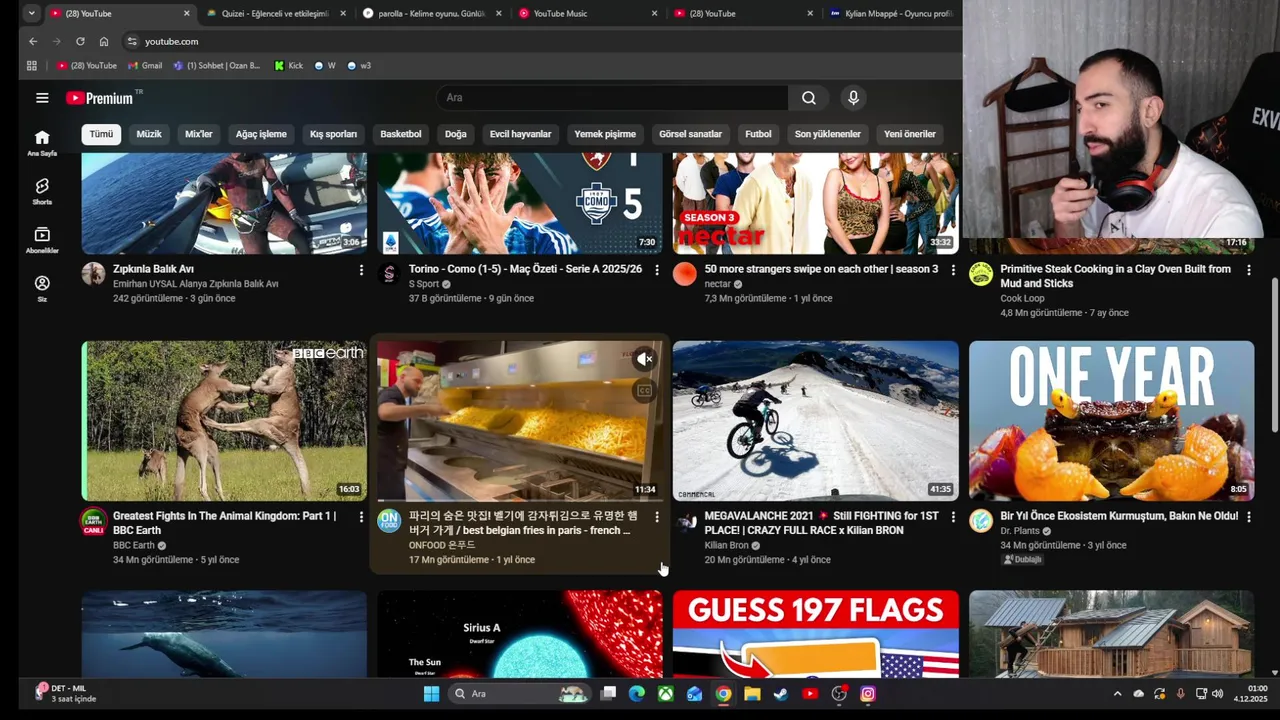Open the w3 bookmark

click(359, 66)
